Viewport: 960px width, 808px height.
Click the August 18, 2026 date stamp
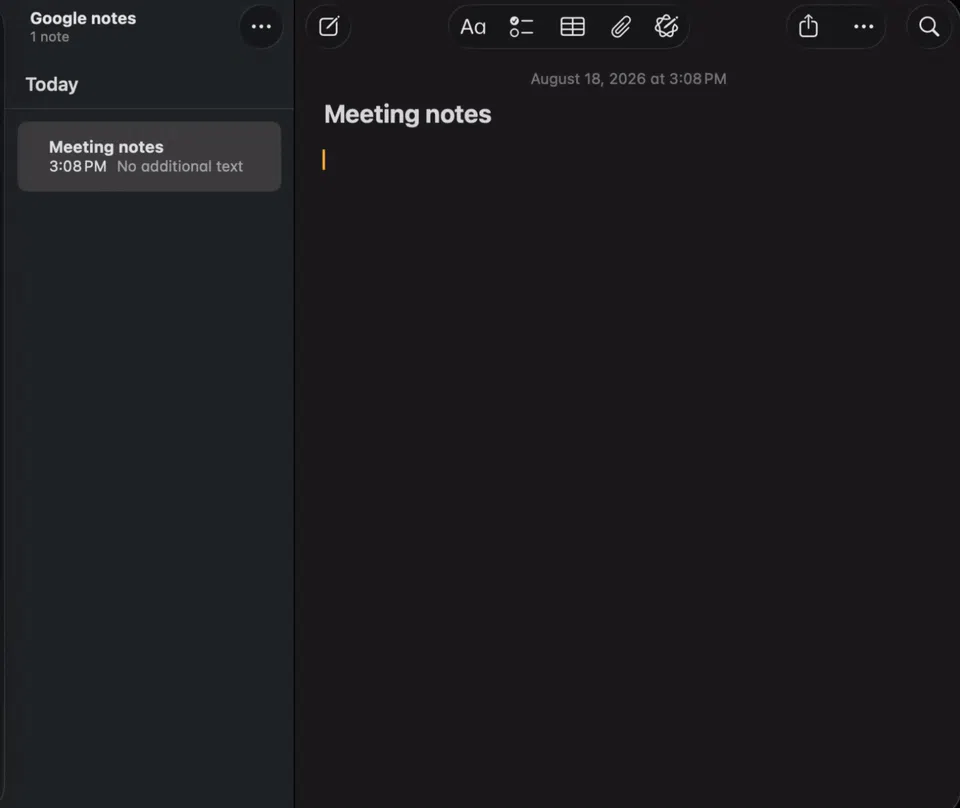(x=628, y=79)
